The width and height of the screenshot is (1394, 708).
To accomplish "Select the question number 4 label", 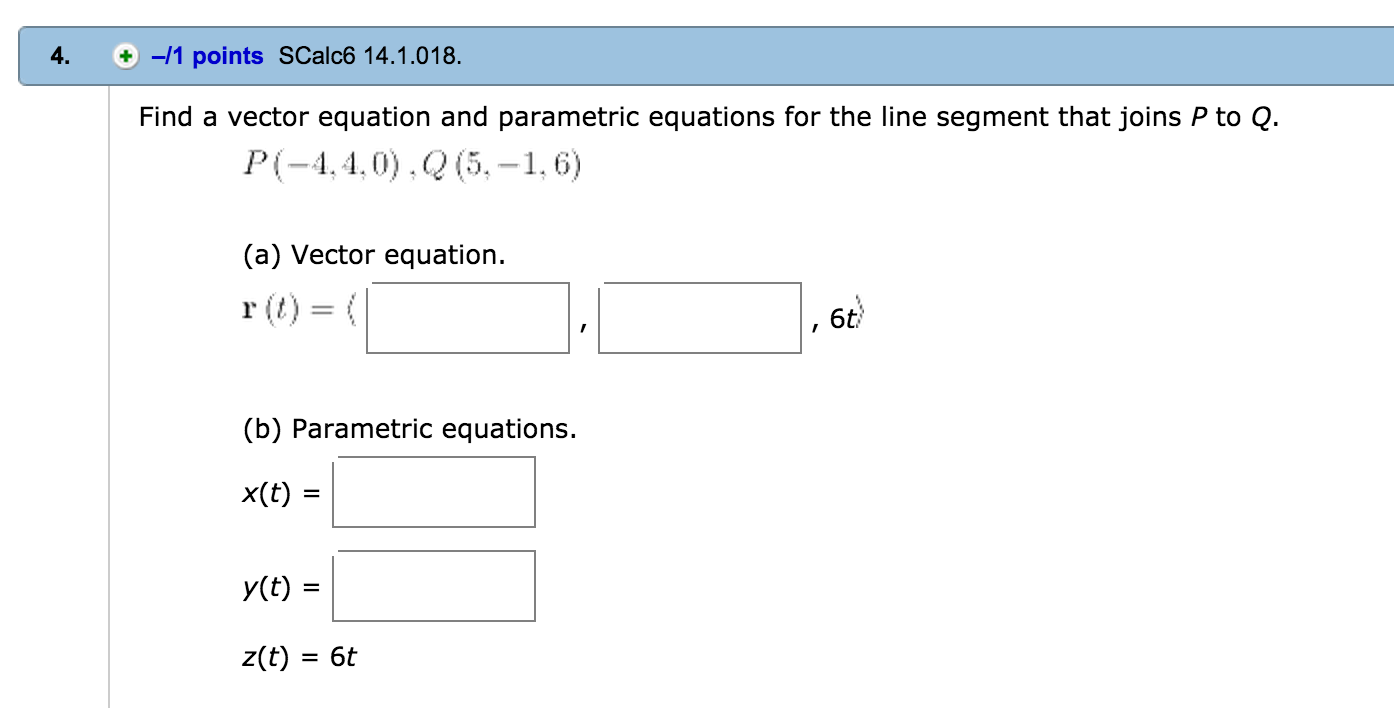I will (x=62, y=57).
